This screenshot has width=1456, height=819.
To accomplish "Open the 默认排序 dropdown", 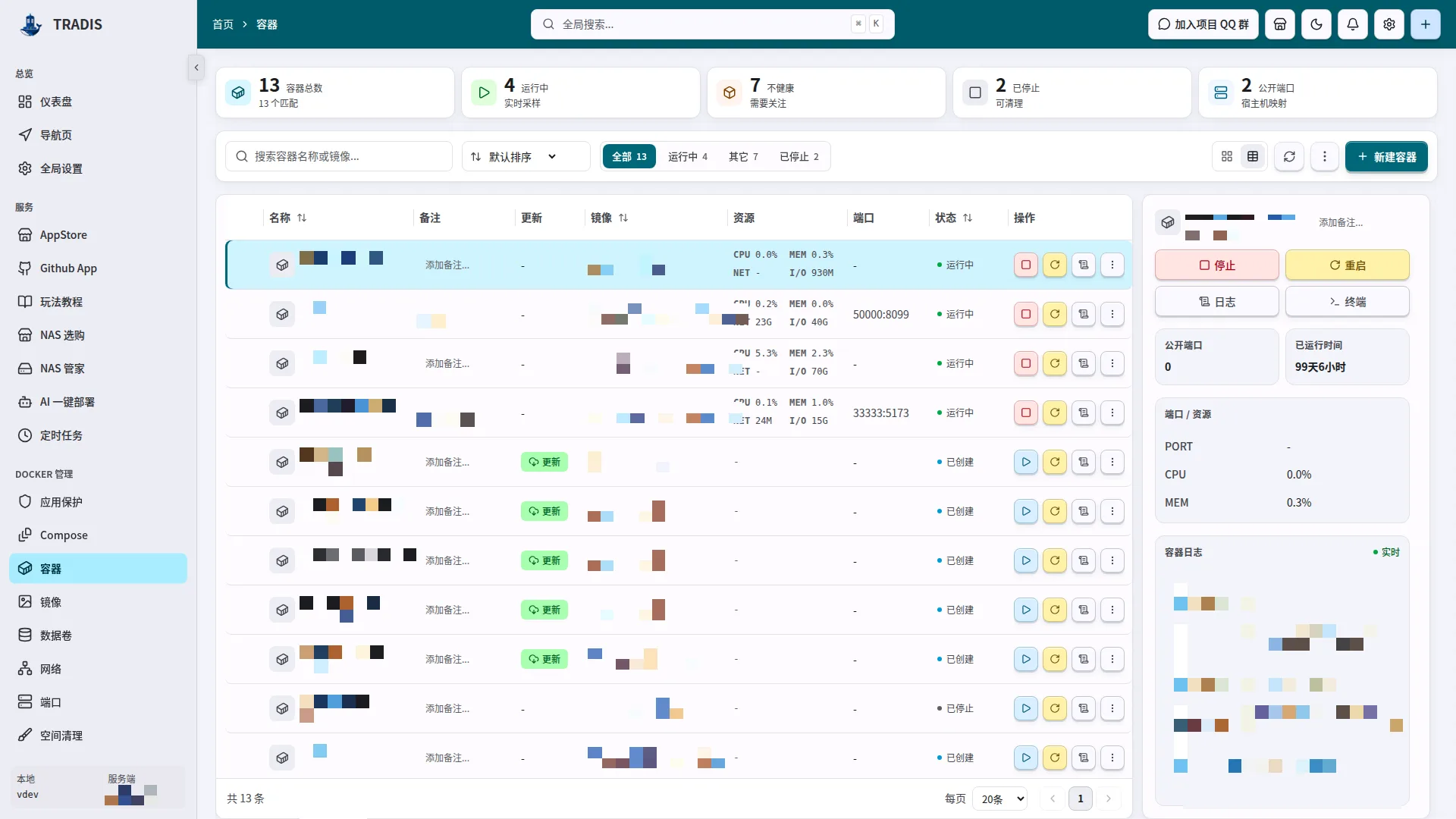I will (x=526, y=156).
